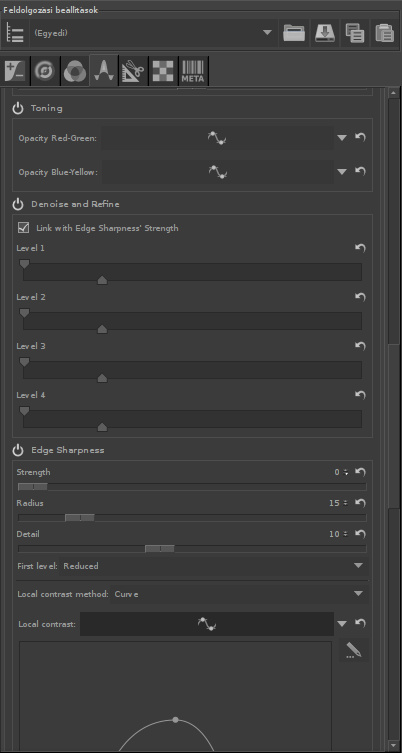The height and width of the screenshot is (753, 402).
Task: Toggle Denoise and Refine power button
Action: (x=18, y=205)
